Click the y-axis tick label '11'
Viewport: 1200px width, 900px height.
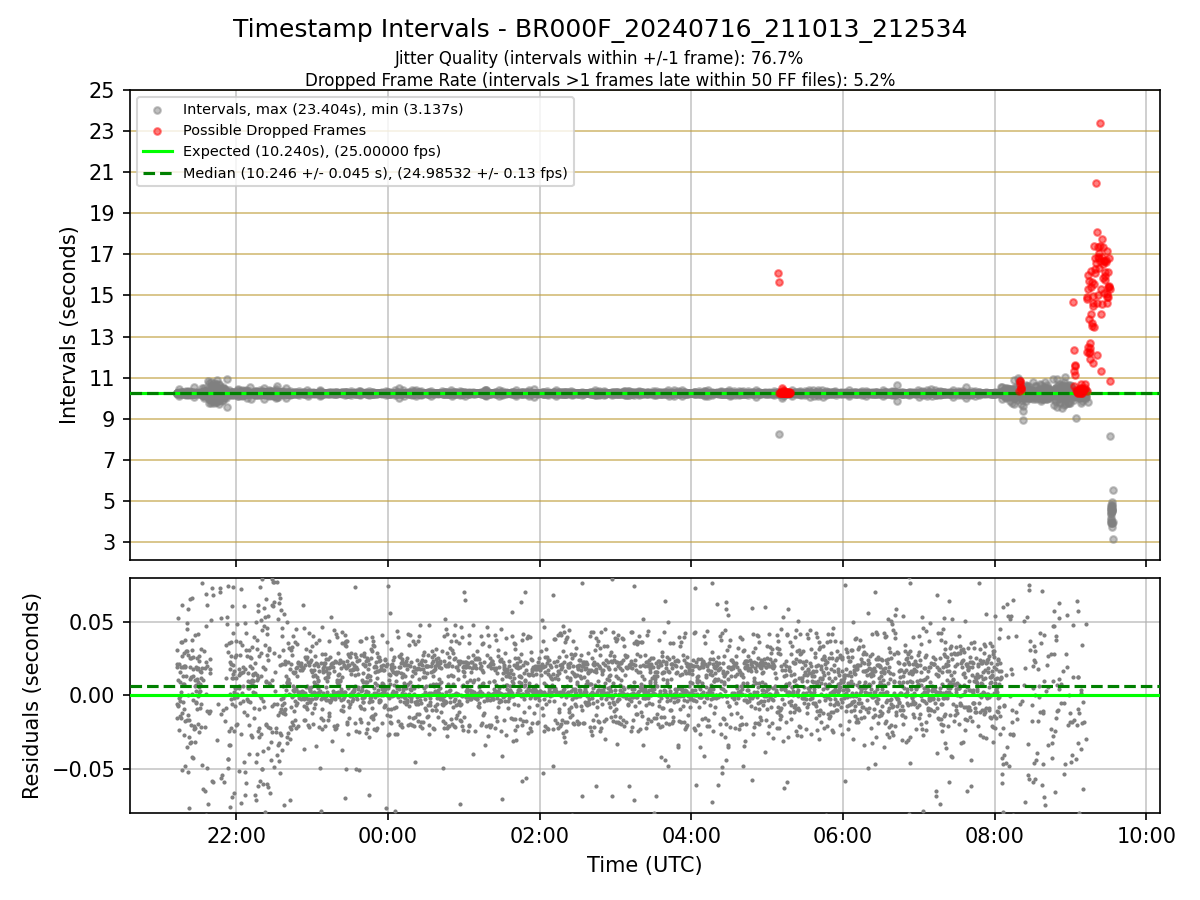pyautogui.click(x=102, y=378)
